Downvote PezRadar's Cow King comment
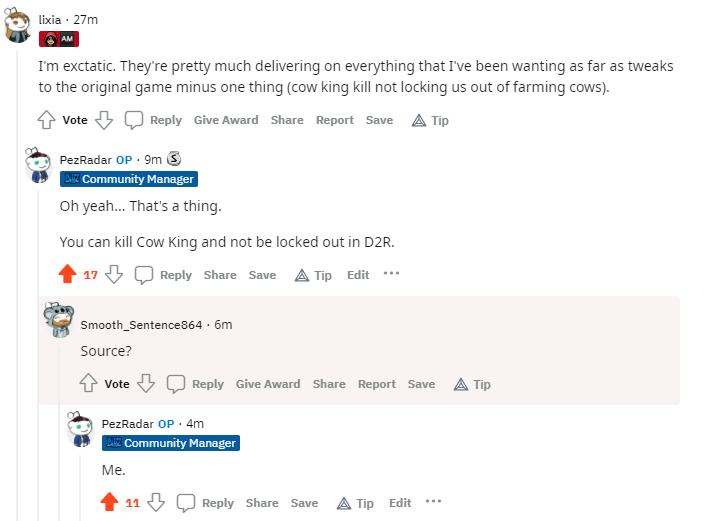This screenshot has height=521, width=703. point(114,274)
